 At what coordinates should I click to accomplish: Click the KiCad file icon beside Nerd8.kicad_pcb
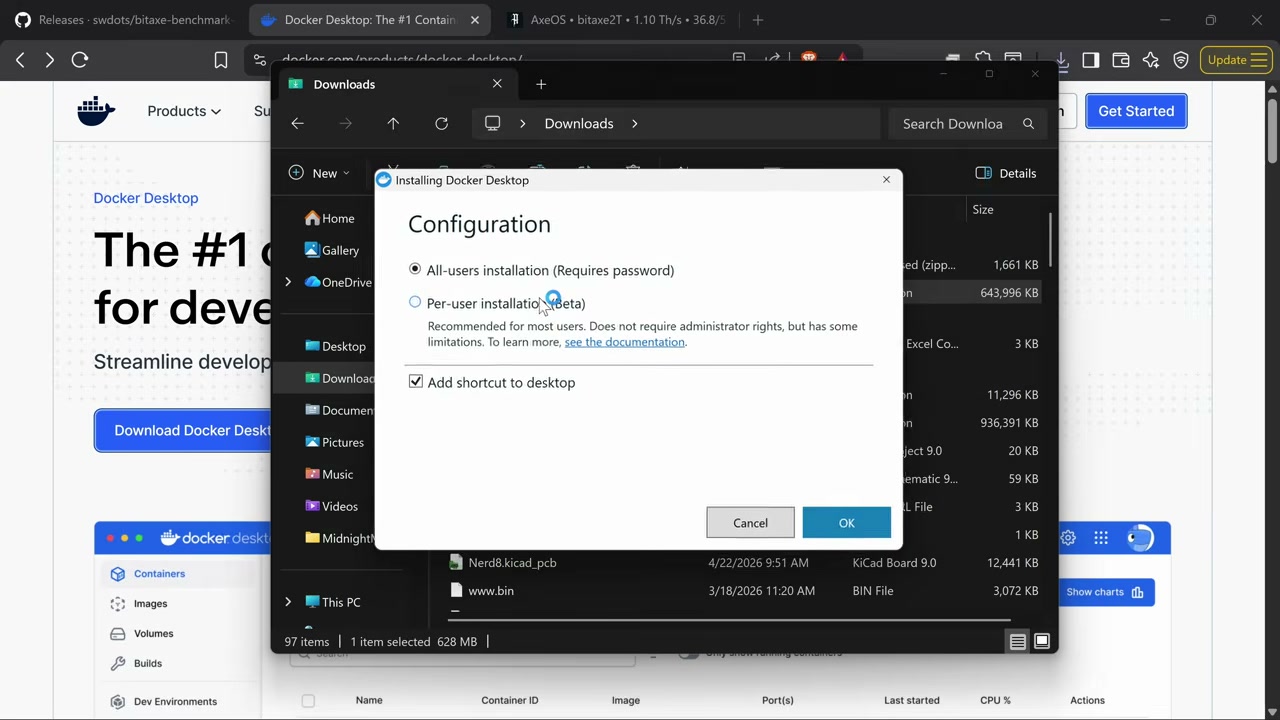[456, 563]
